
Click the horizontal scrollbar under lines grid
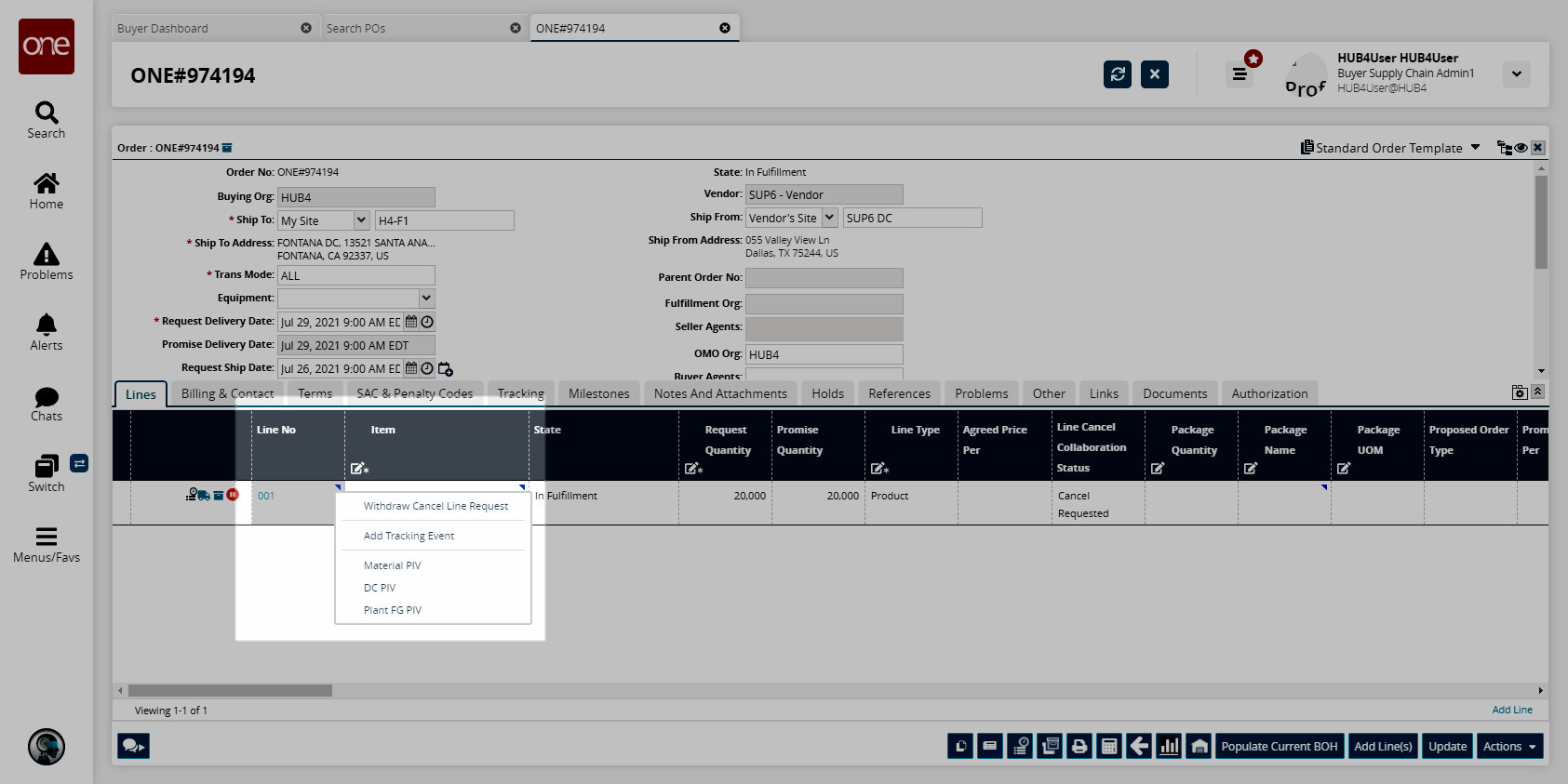tap(230, 691)
